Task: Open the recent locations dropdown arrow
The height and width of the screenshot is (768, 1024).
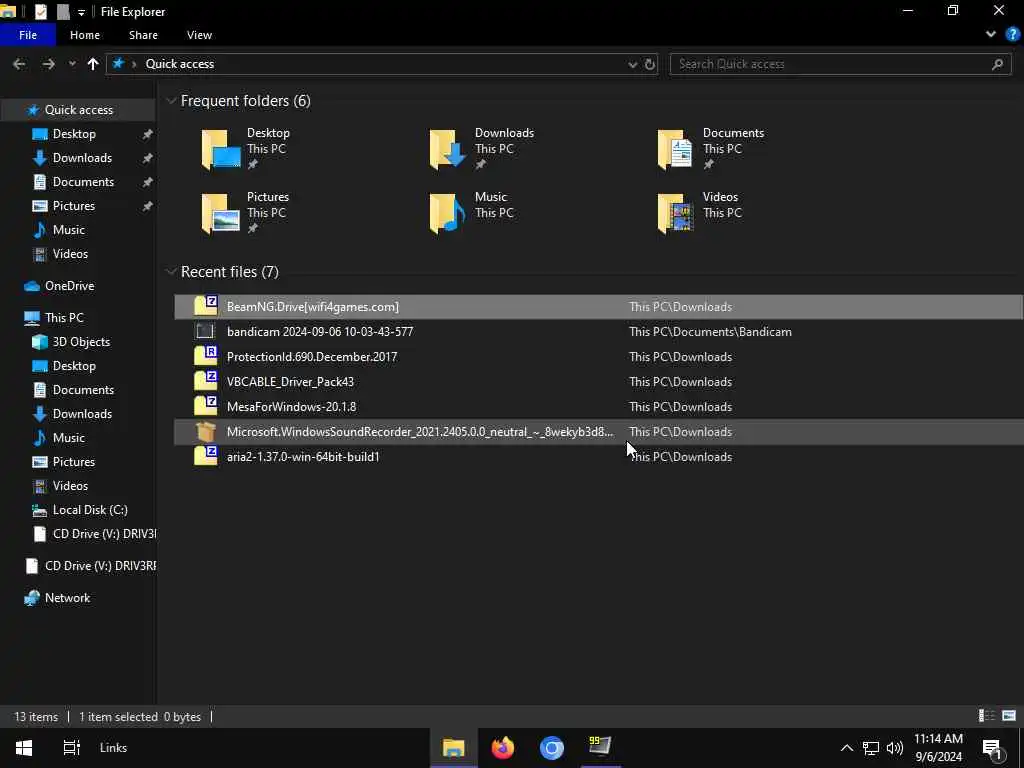Action: click(72, 64)
